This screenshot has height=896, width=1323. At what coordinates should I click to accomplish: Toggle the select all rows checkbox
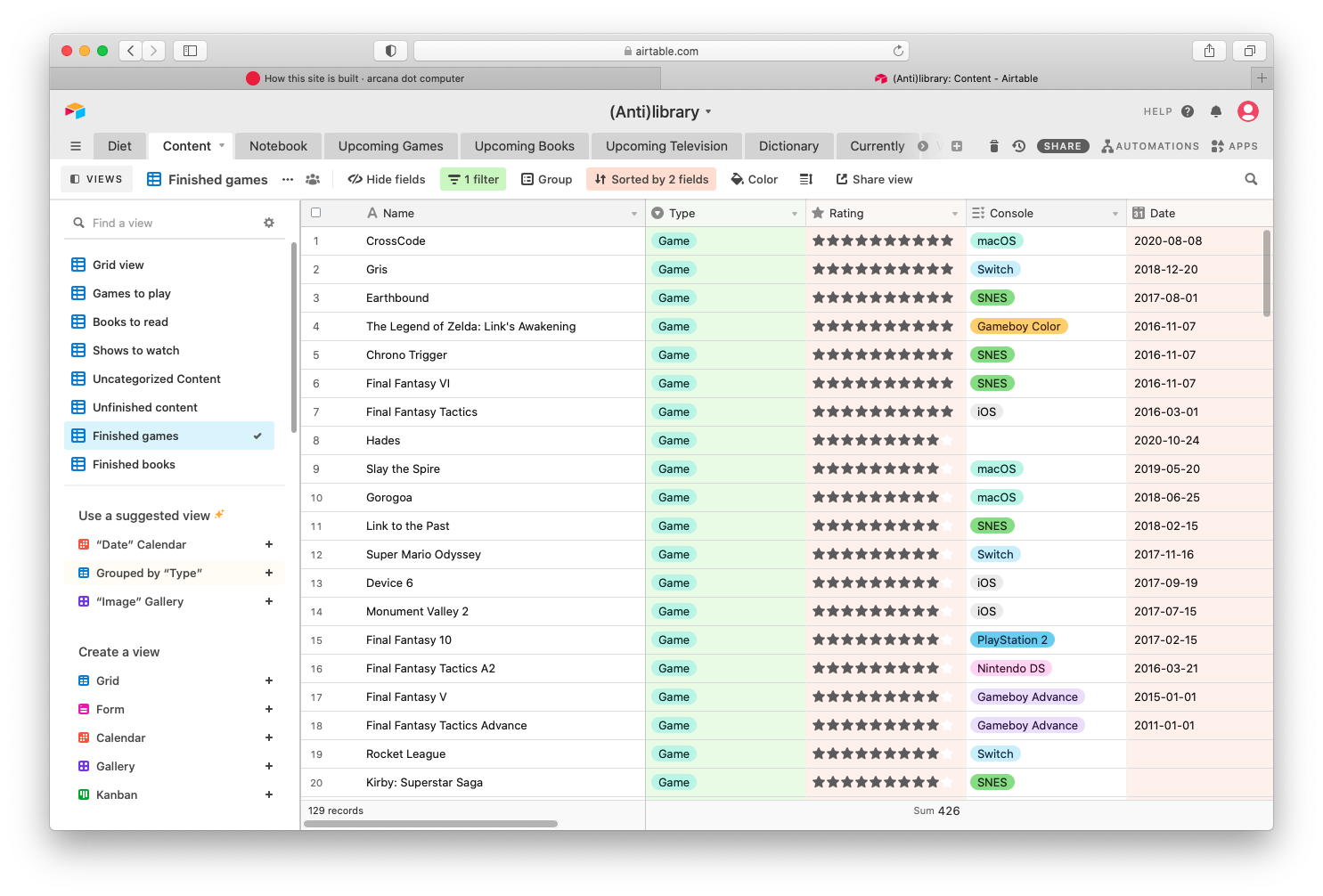click(315, 213)
